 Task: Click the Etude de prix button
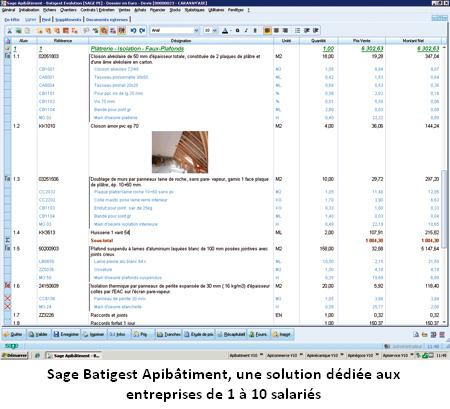[x=199, y=334]
